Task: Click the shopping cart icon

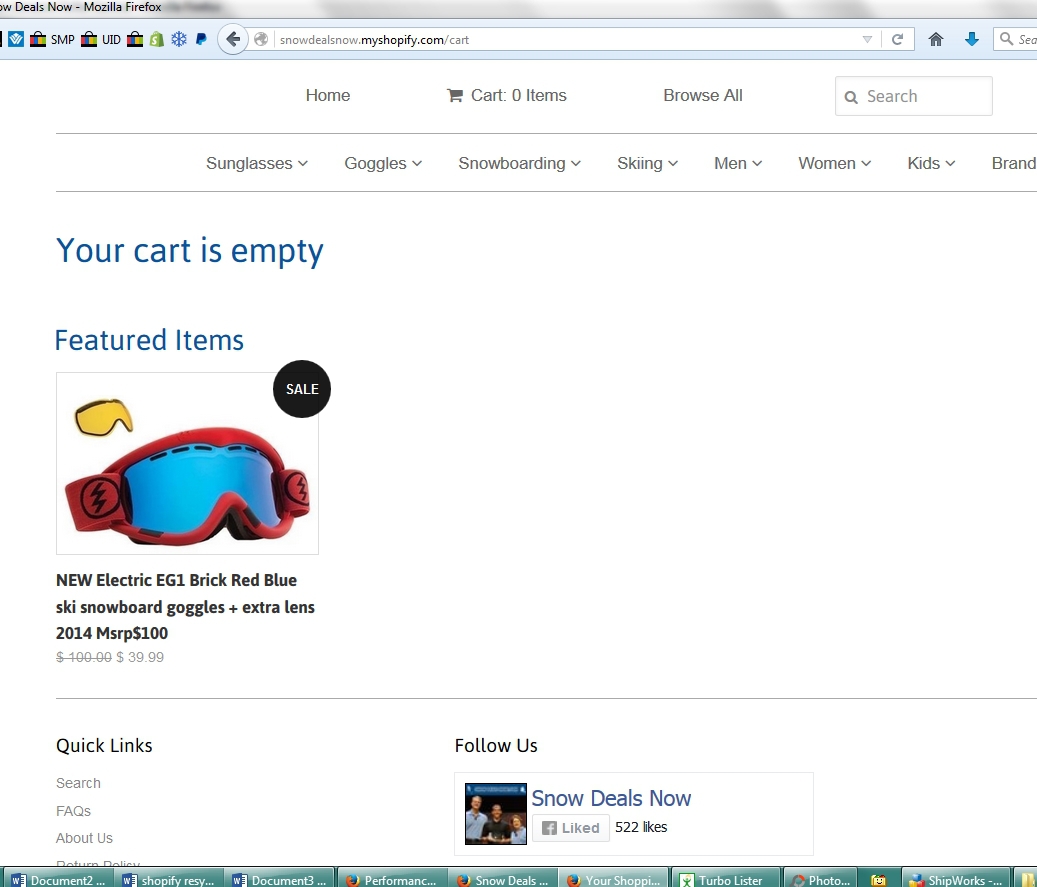Action: click(455, 96)
